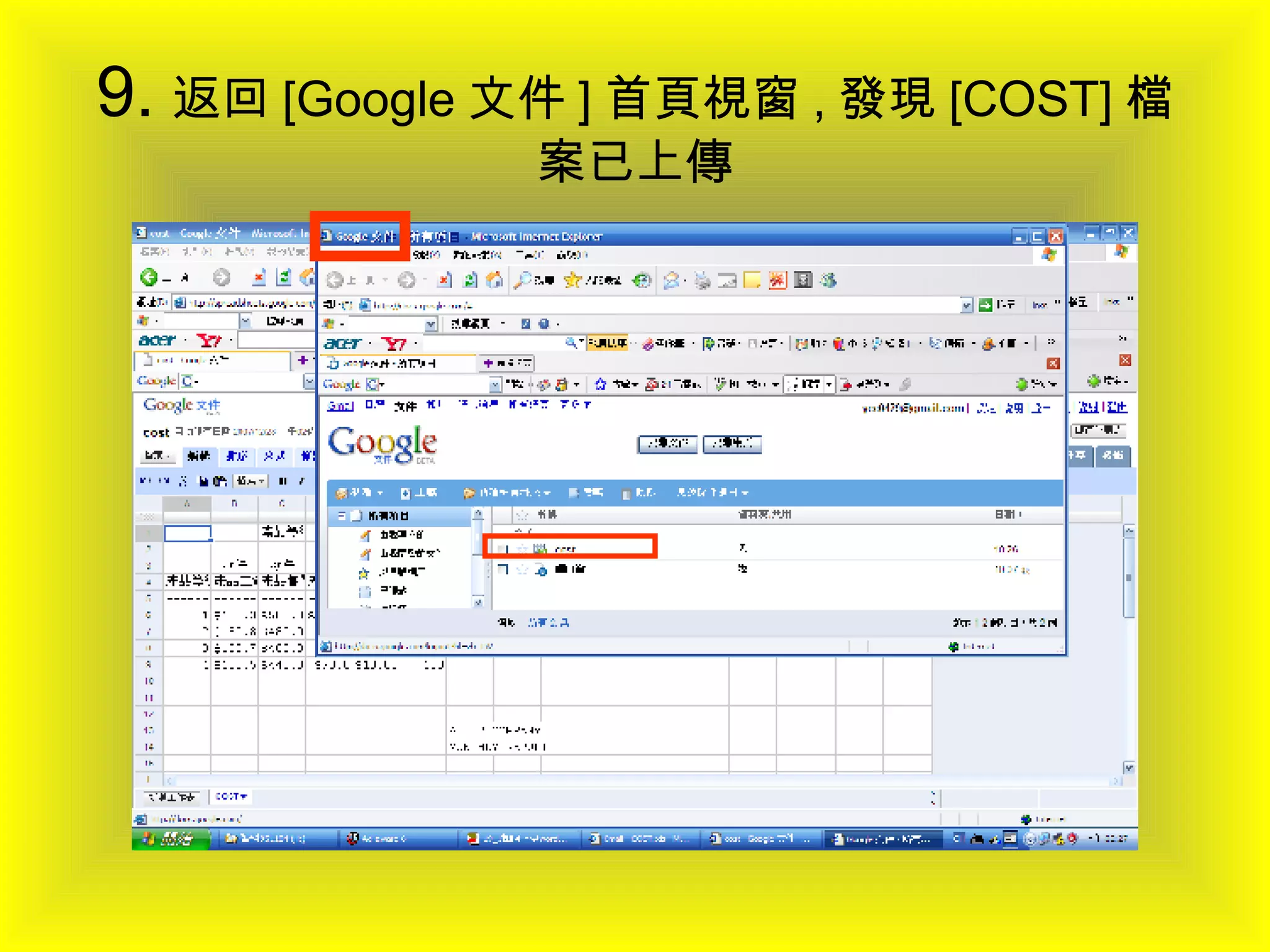
Task: Select the Google Docs browser tab
Action: (x=398, y=363)
